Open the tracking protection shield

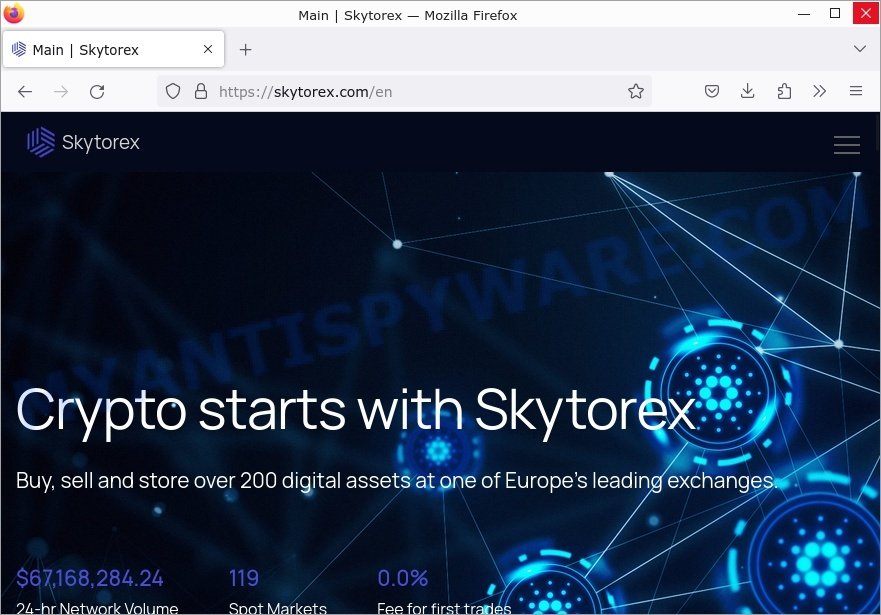pos(173,92)
